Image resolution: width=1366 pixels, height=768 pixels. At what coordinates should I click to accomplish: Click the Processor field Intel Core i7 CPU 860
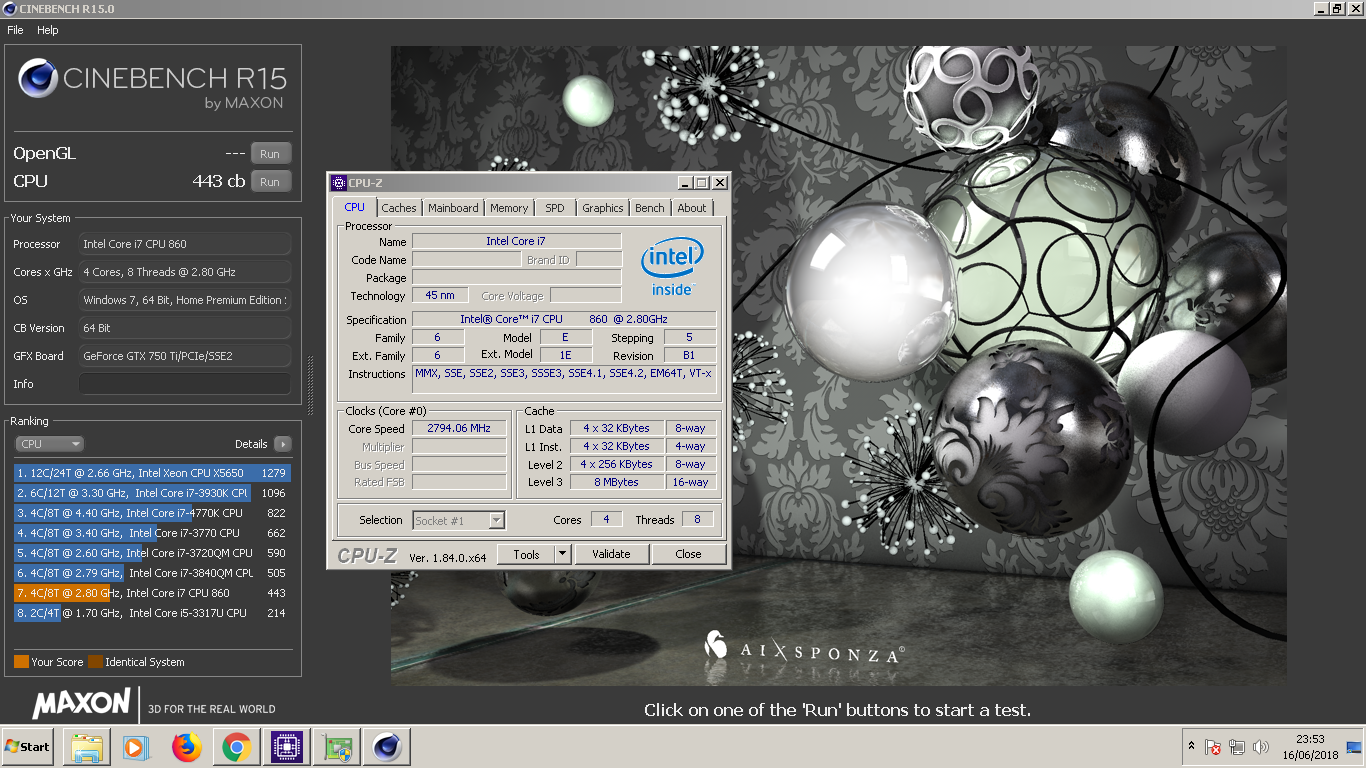tap(185, 244)
